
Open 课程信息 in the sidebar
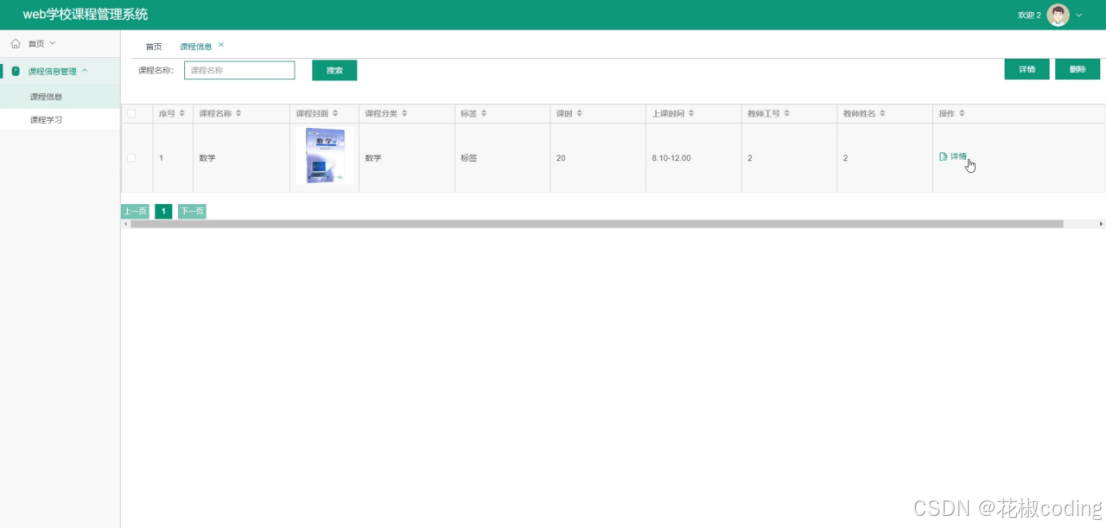[60, 97]
